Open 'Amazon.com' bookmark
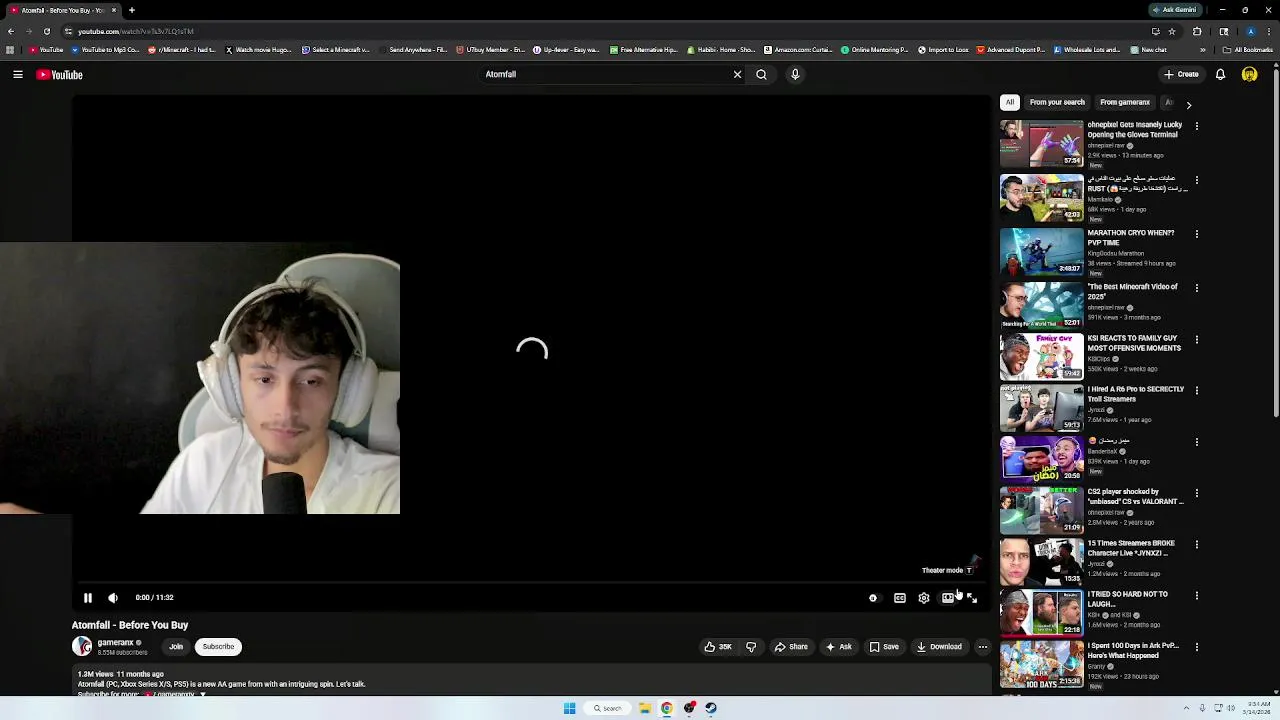 click(x=800, y=50)
